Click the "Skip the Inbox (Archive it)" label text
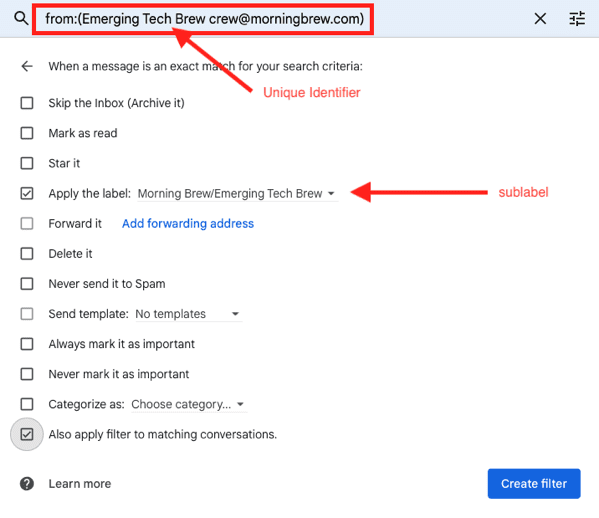This screenshot has width=599, height=518. click(x=117, y=103)
